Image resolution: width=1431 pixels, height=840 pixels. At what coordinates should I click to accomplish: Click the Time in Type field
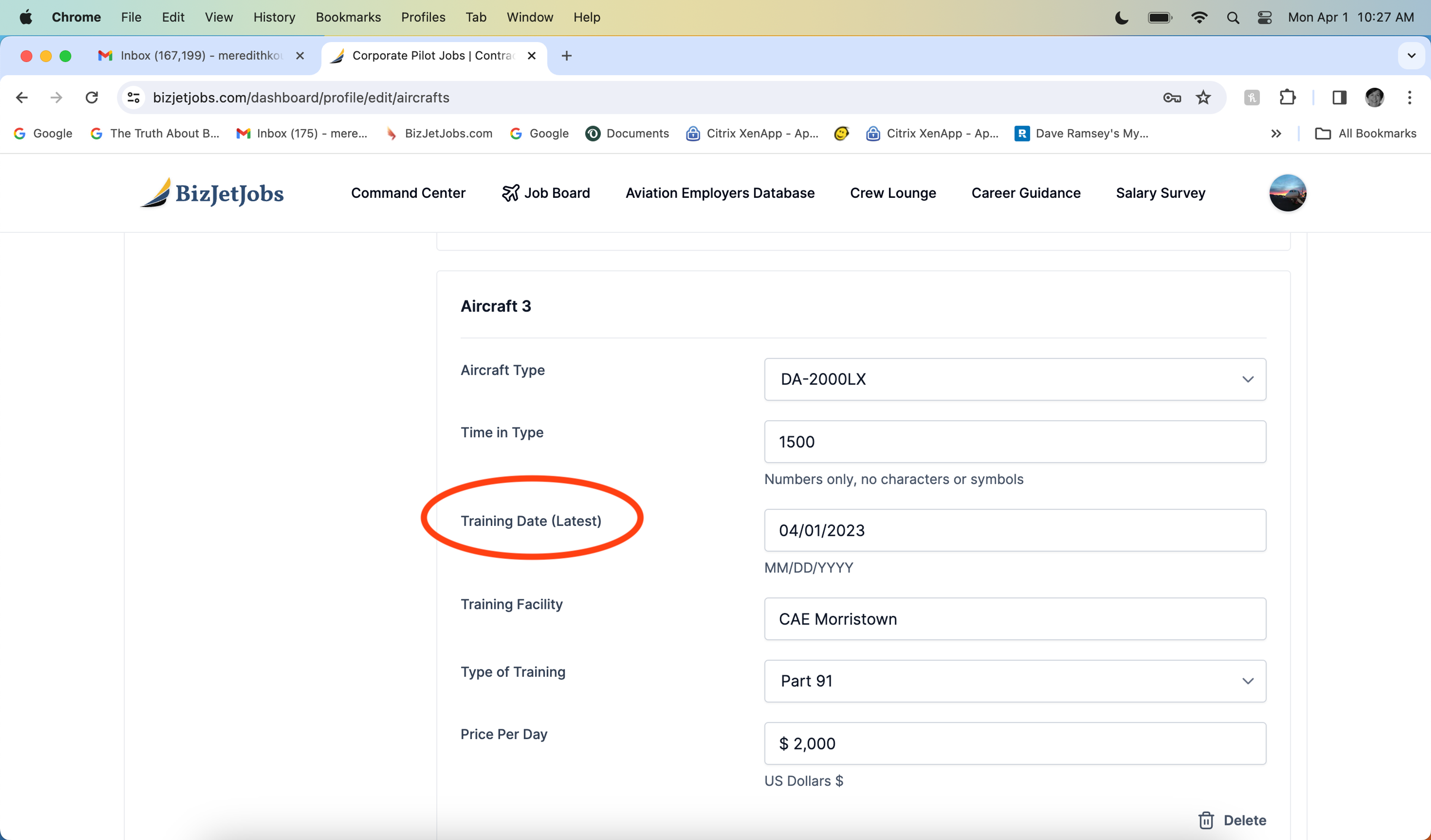1014,441
